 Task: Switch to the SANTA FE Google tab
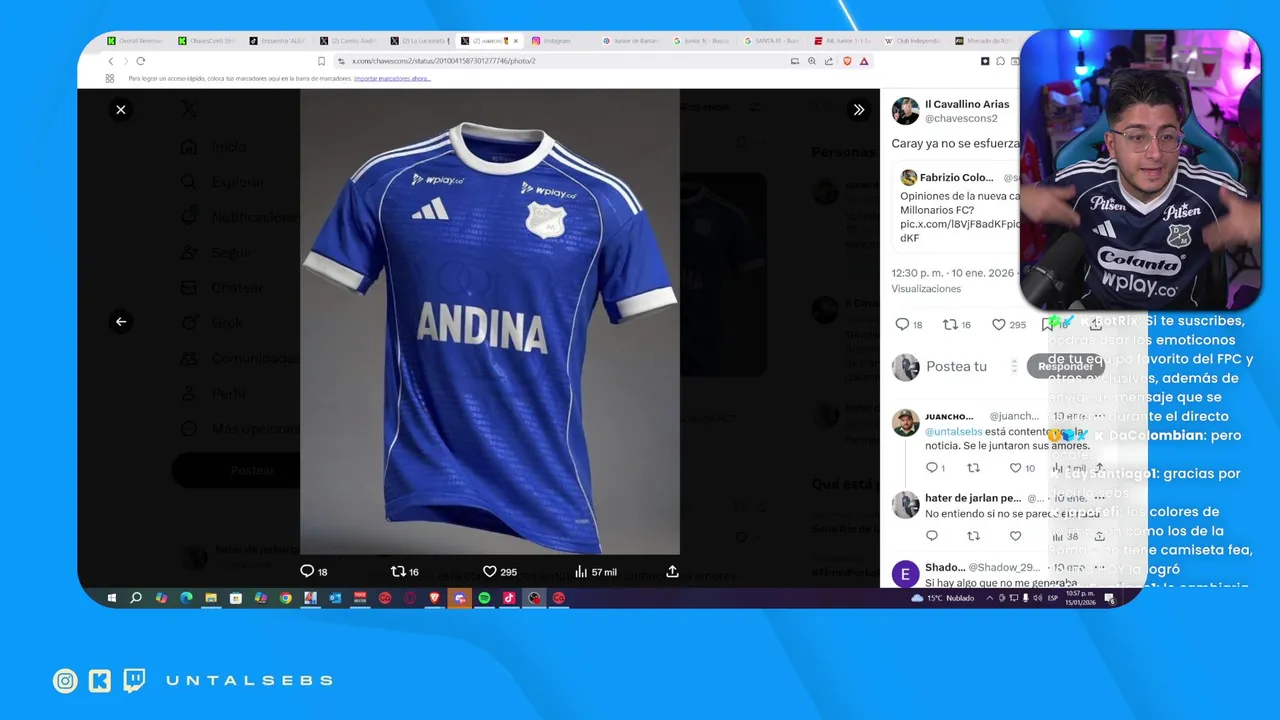point(772,41)
